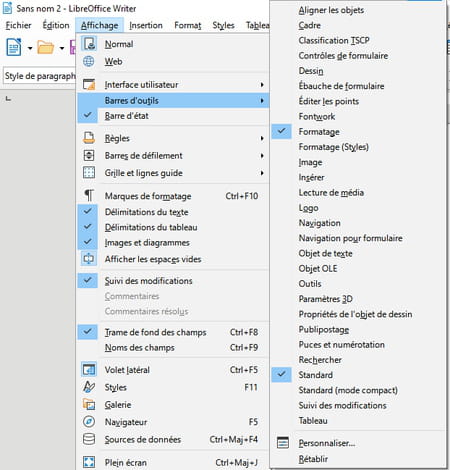Click the New Document icon in toolbar

pyautogui.click(x=14, y=47)
